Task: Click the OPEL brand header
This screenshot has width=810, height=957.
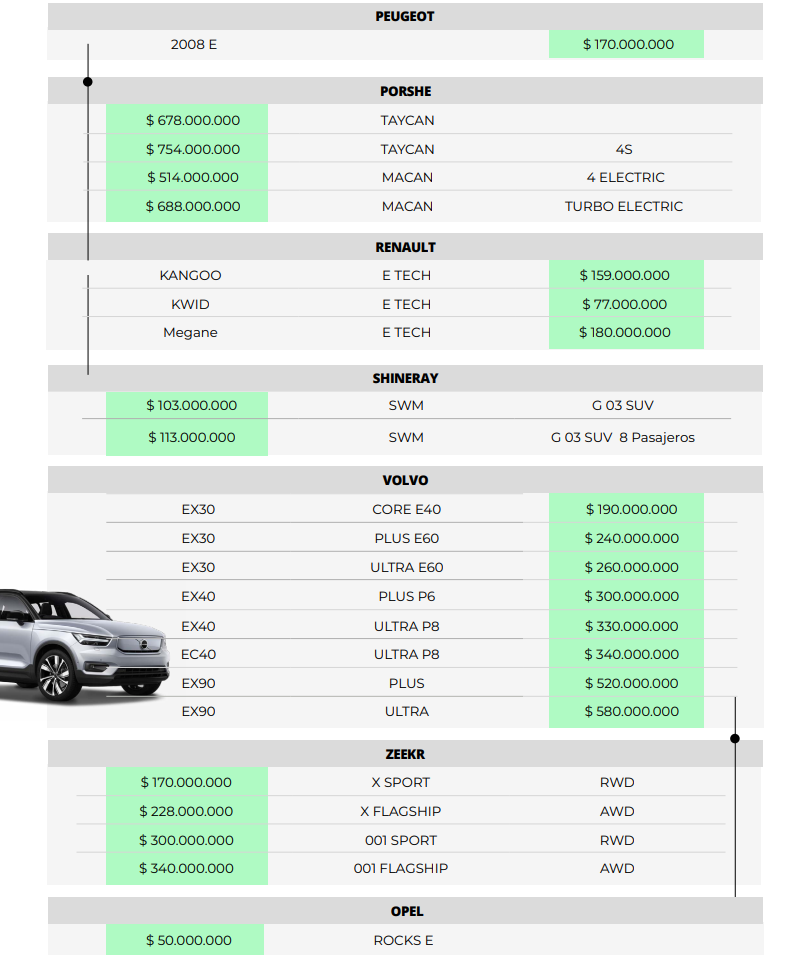Action: click(407, 911)
